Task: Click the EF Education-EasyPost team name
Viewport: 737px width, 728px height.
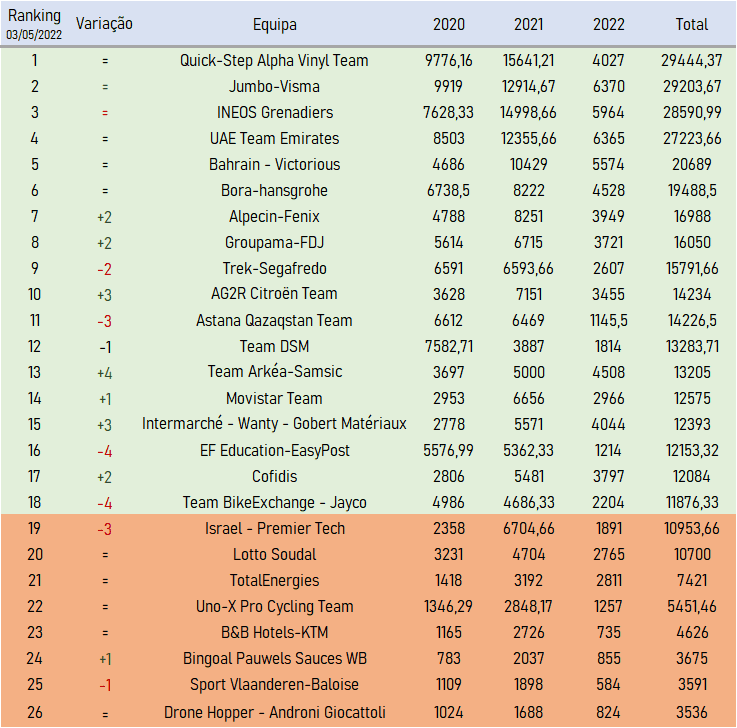Action: tap(274, 450)
